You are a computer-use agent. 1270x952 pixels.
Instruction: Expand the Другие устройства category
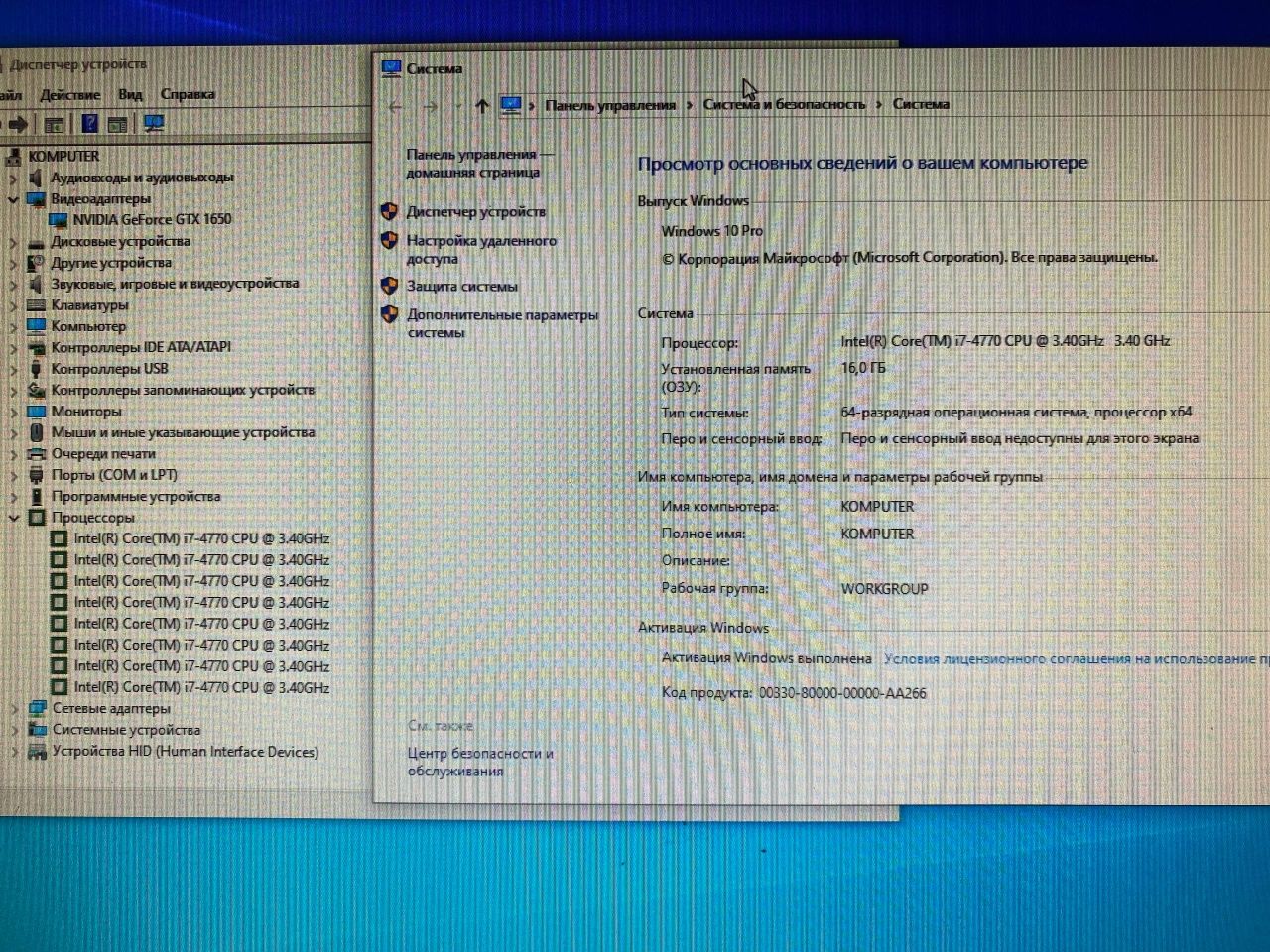click(x=14, y=263)
